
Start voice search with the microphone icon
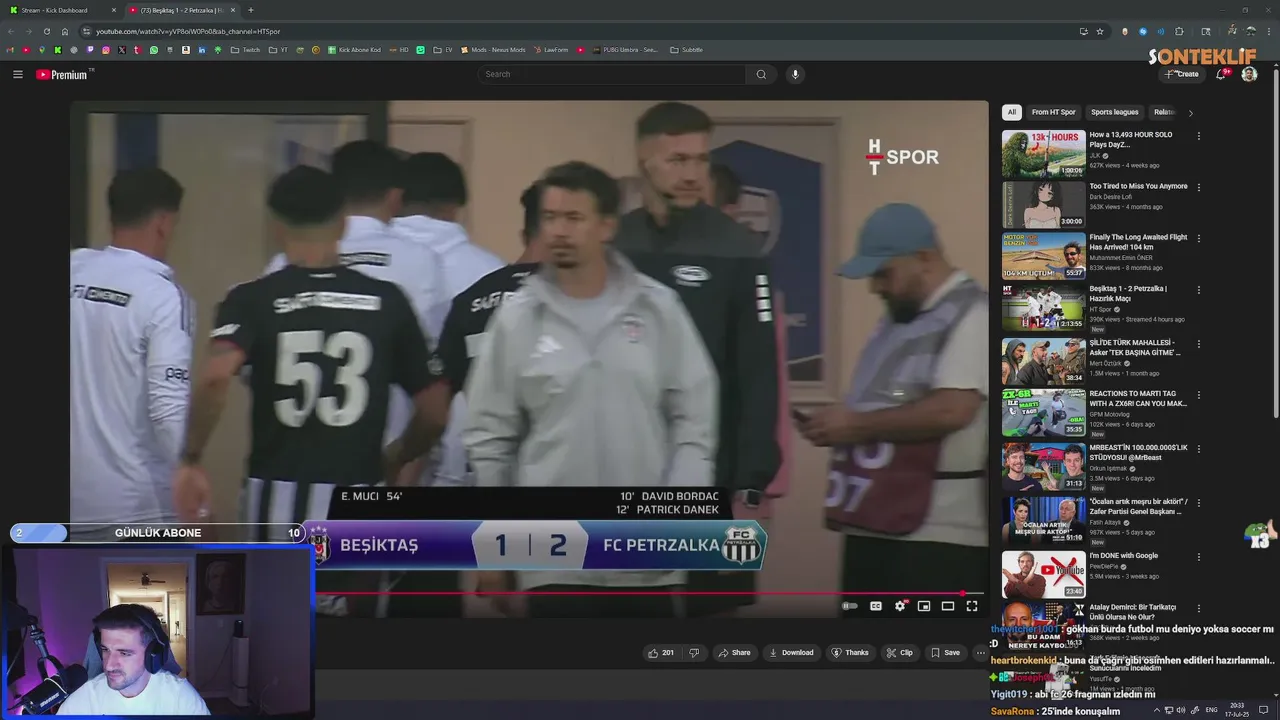[x=795, y=74]
